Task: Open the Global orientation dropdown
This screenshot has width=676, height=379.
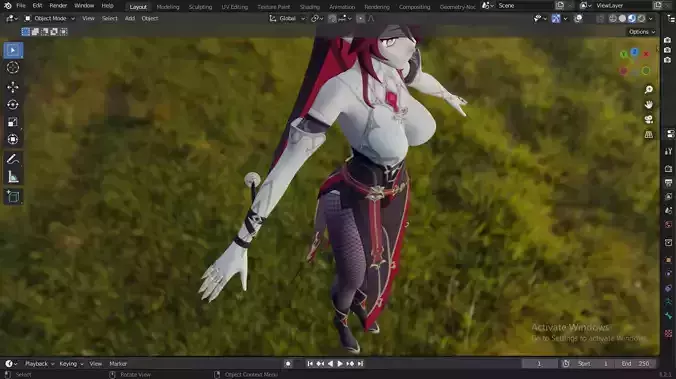Action: [x=287, y=19]
